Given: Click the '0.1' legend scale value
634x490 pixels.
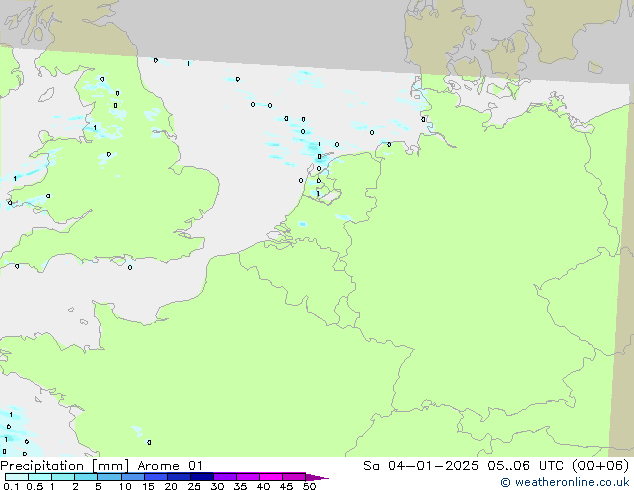Looking at the screenshot, I should click(11, 486).
